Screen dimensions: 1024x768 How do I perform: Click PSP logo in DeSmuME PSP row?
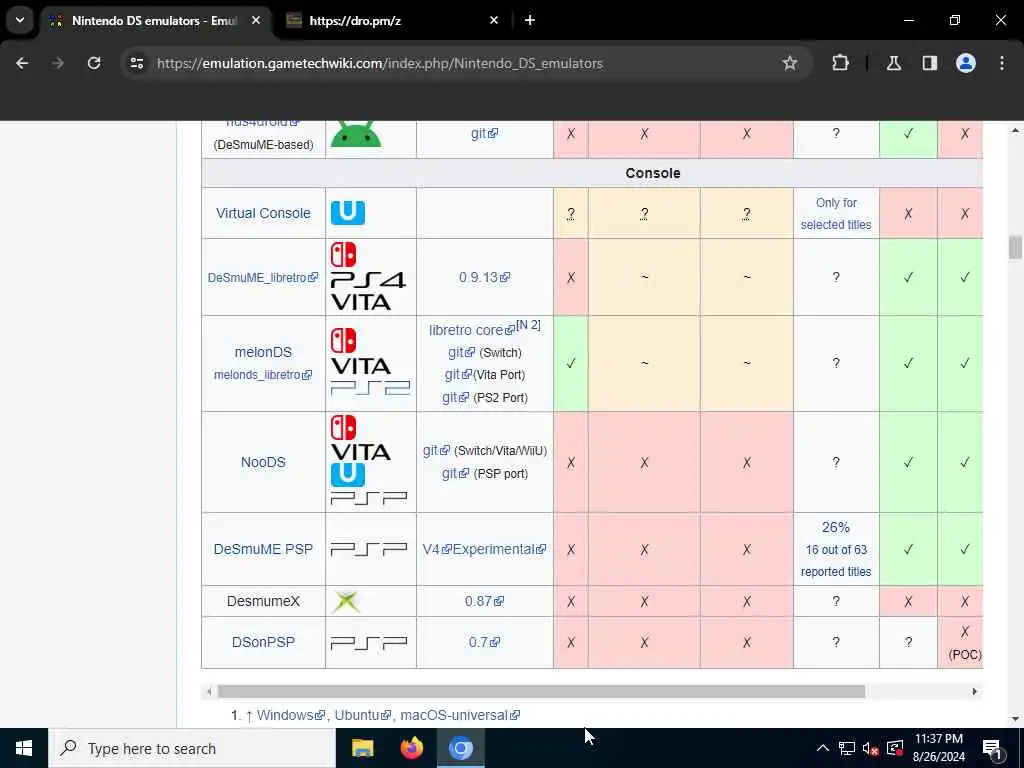coord(369,549)
